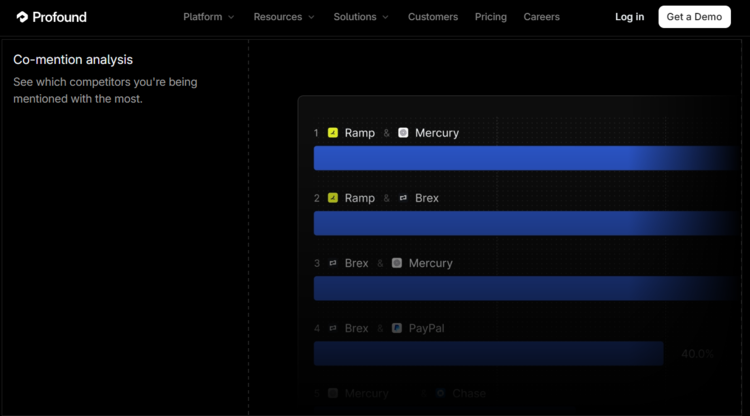Click the Mercury icon in row 3

(397, 263)
